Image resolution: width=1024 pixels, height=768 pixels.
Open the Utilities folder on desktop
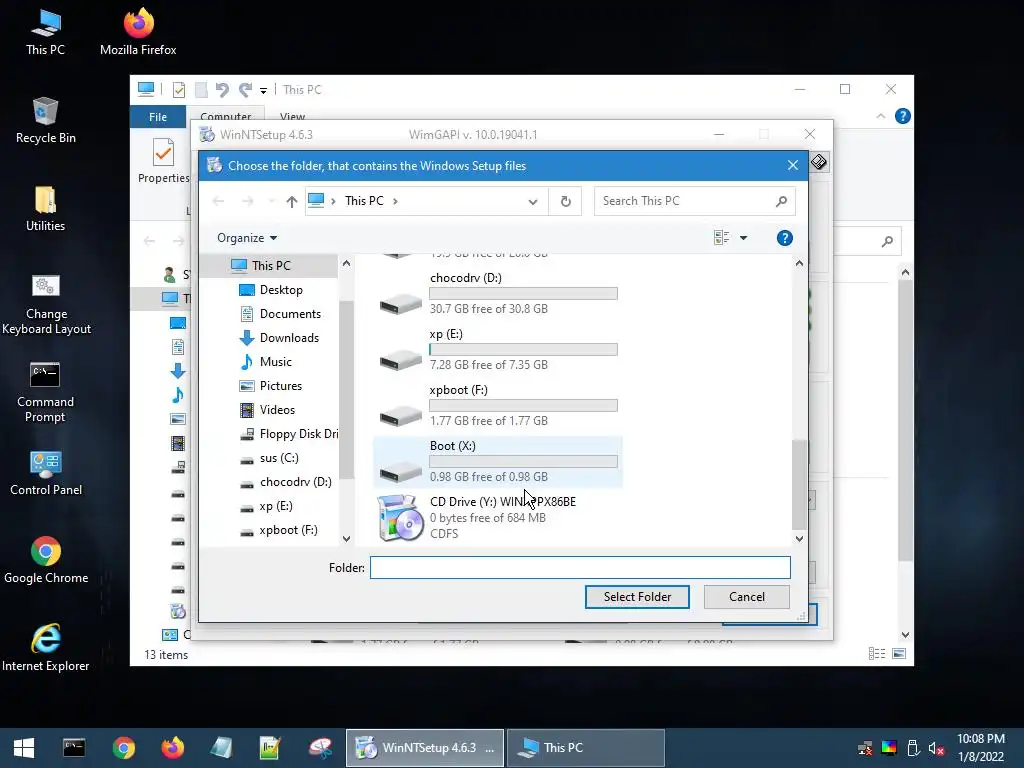pyautogui.click(x=45, y=209)
